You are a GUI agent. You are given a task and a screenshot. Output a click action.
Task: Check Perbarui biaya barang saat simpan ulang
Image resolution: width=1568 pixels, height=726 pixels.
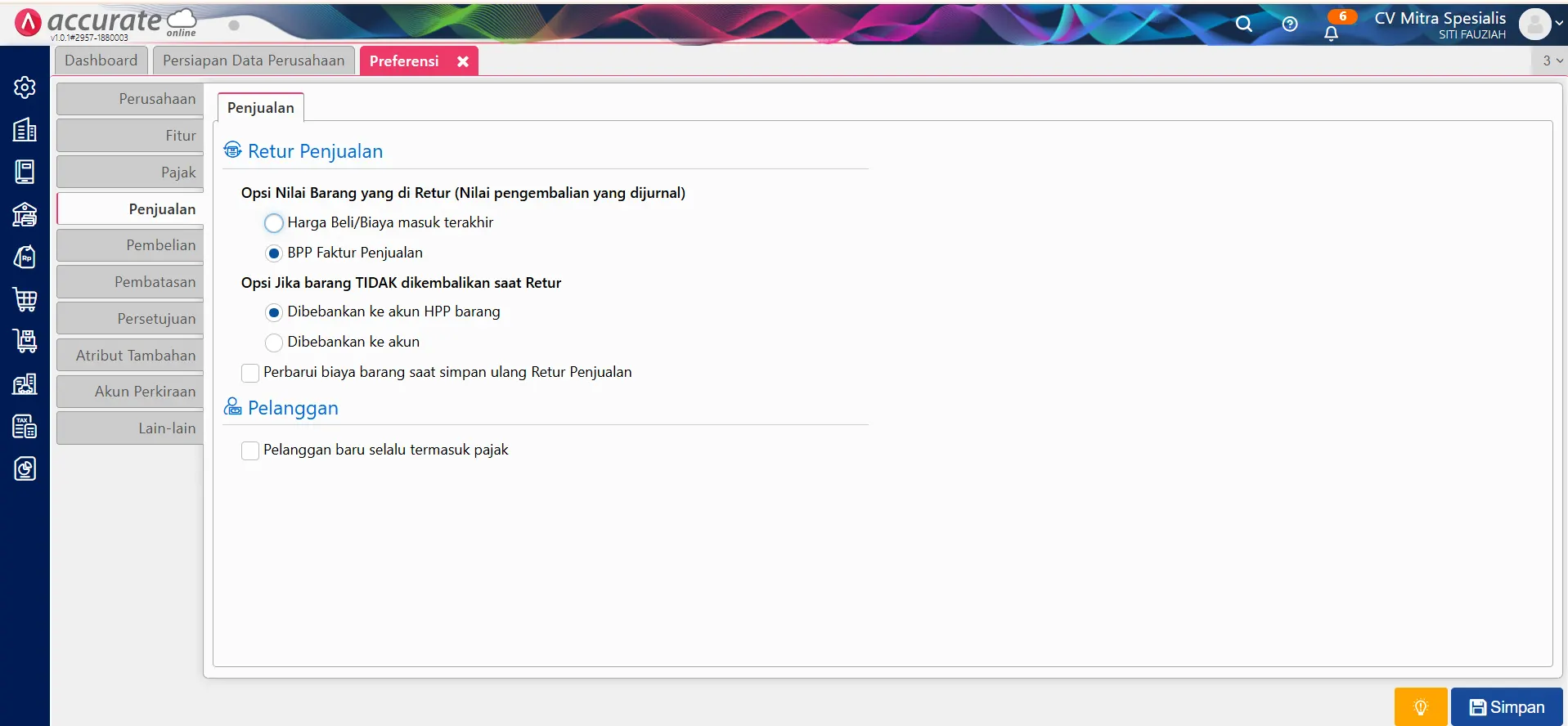coord(250,373)
